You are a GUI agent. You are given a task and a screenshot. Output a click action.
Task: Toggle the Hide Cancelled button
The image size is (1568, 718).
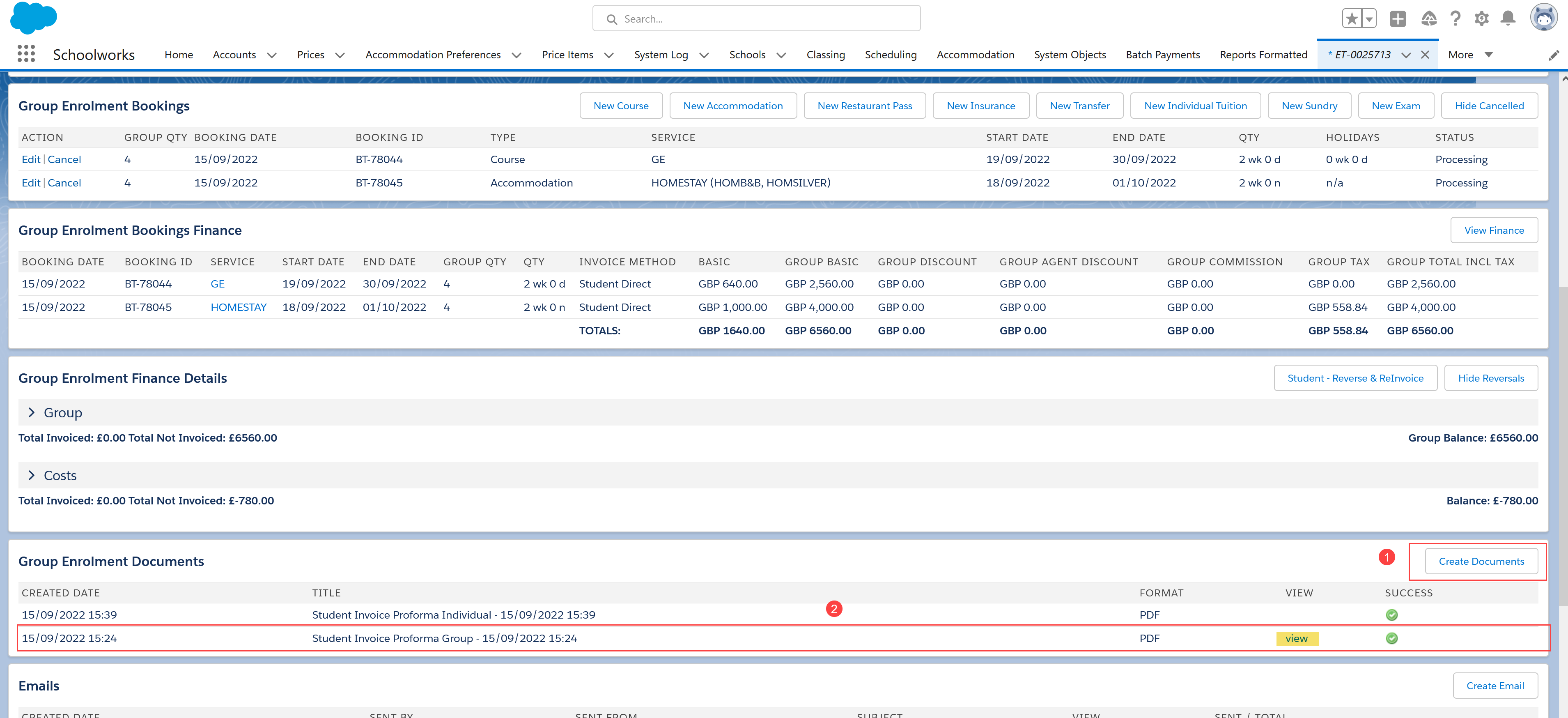coord(1489,106)
